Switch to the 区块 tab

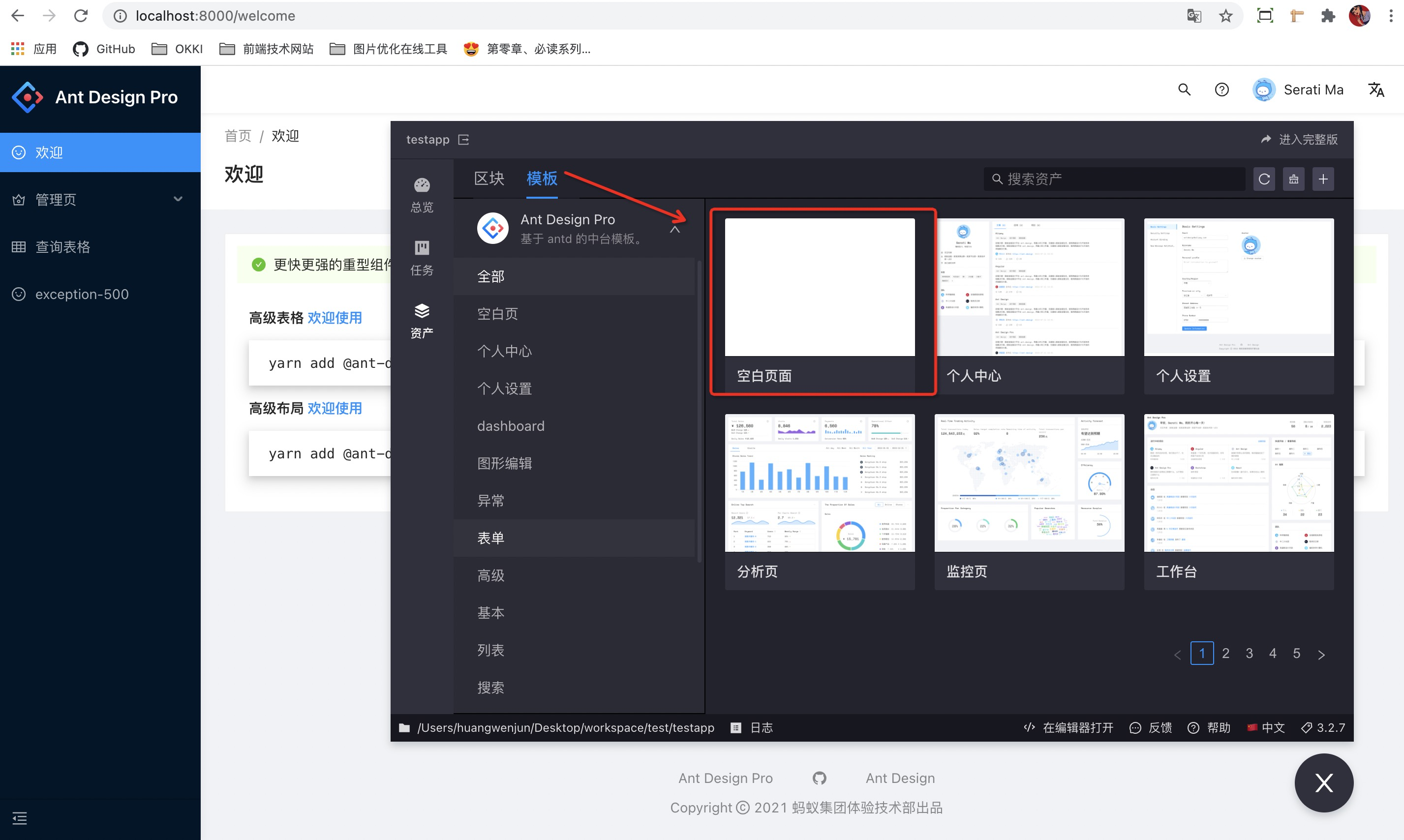(488, 179)
